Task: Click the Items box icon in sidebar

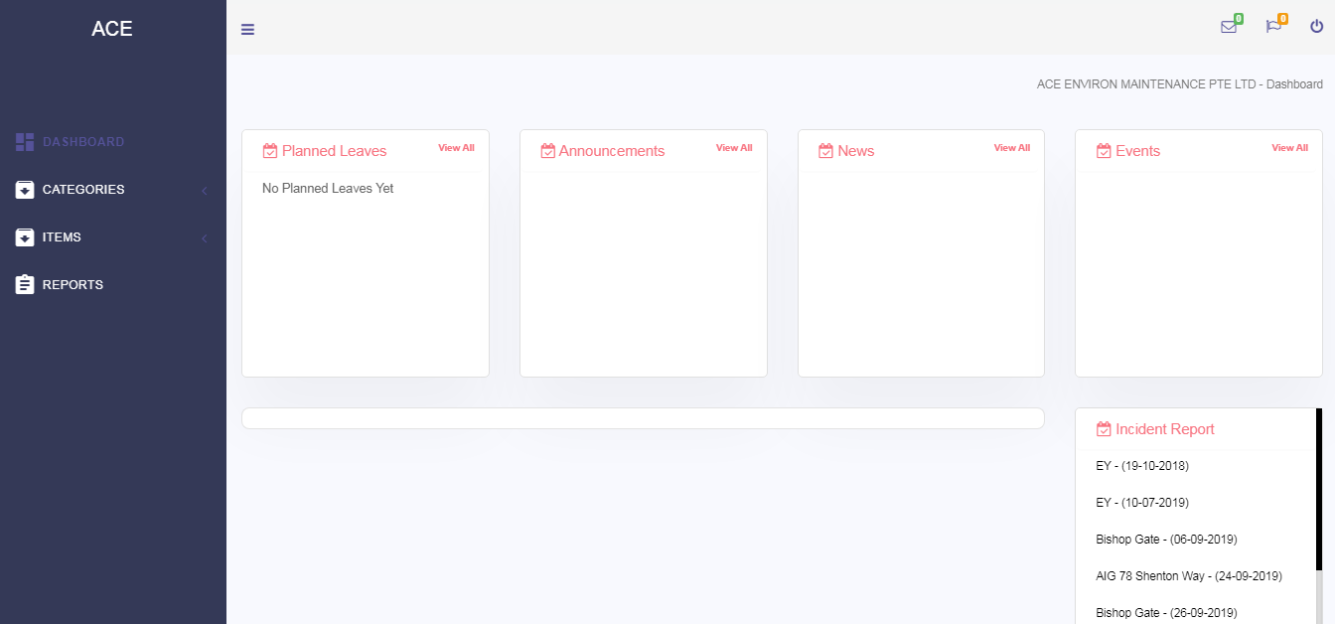Action: [25, 238]
